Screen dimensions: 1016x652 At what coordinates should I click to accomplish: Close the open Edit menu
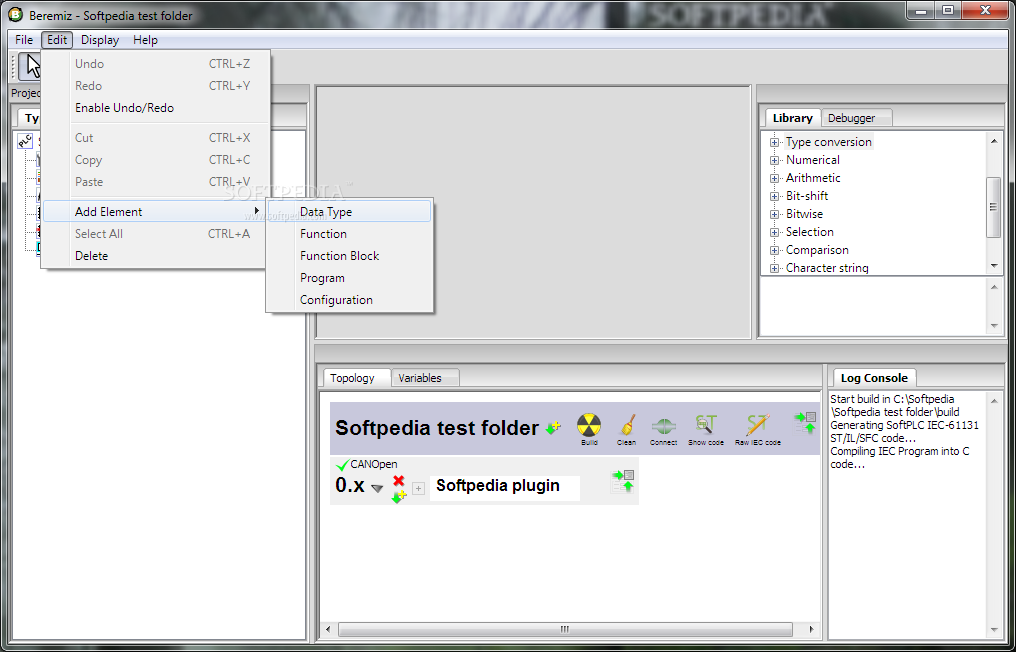tap(57, 40)
